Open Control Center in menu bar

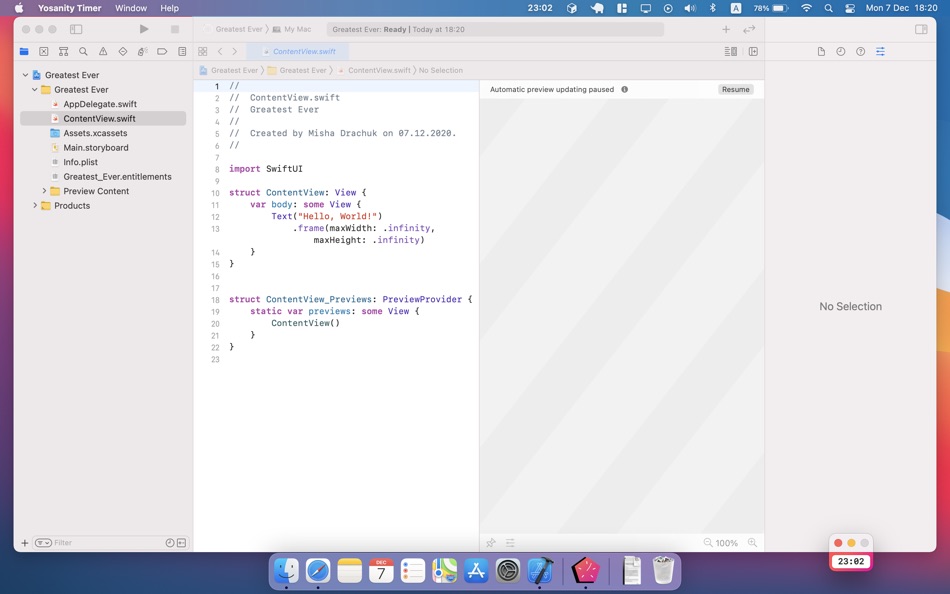point(850,8)
